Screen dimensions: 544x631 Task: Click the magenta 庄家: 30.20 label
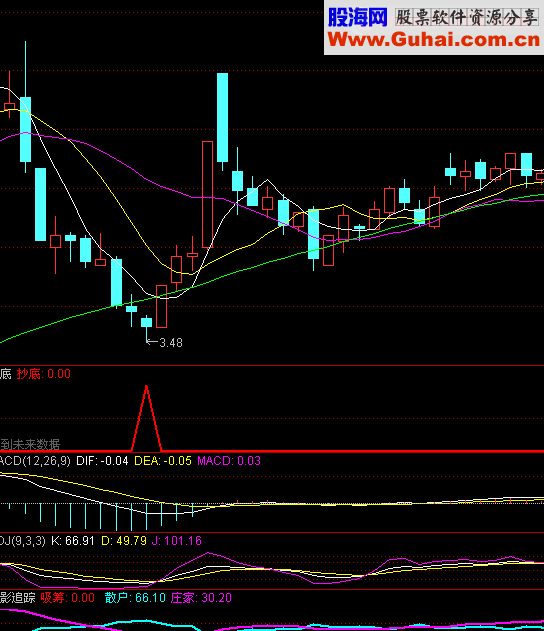[x=201, y=598]
